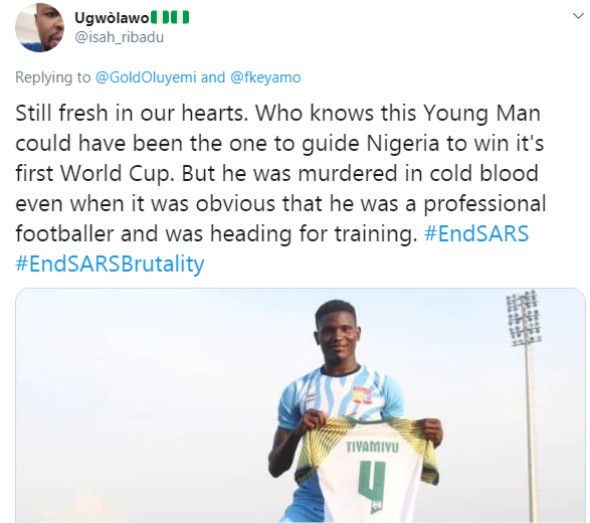Screen dimensions: 590x523
Task: Click the @isah_ribadu handle
Action: coord(119,37)
